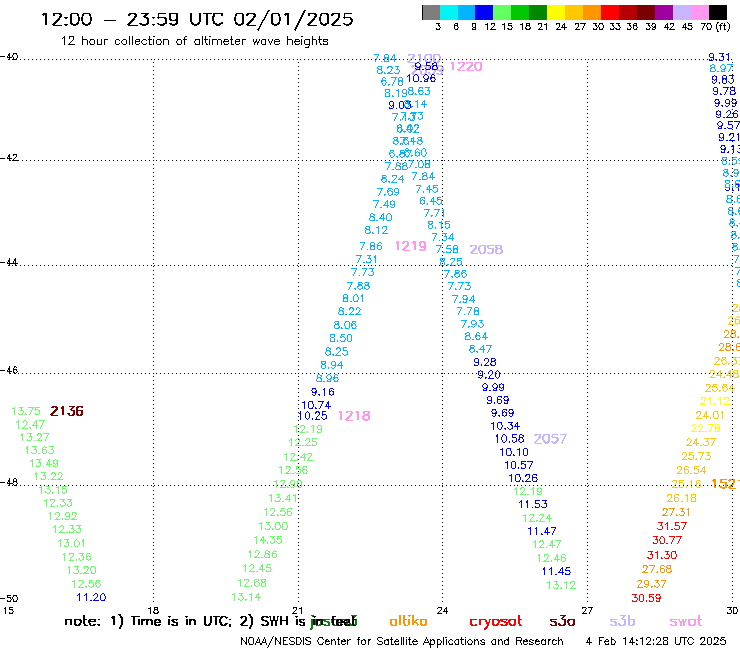Click the latitude axis label '-46'

(x=9, y=370)
